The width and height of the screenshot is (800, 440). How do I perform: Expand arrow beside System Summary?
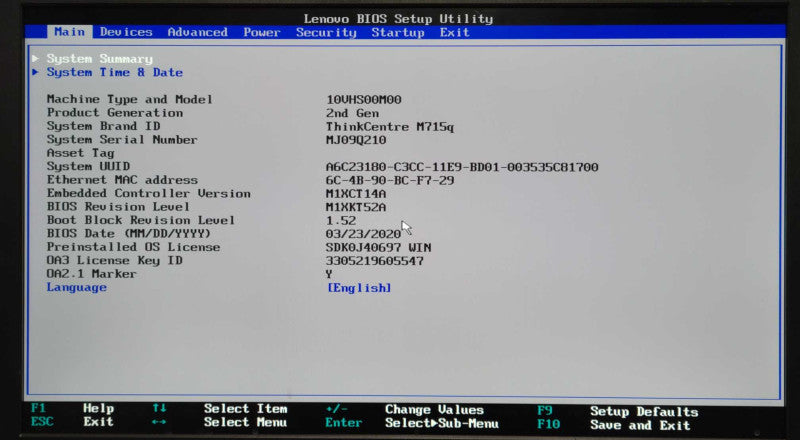click(x=35, y=58)
